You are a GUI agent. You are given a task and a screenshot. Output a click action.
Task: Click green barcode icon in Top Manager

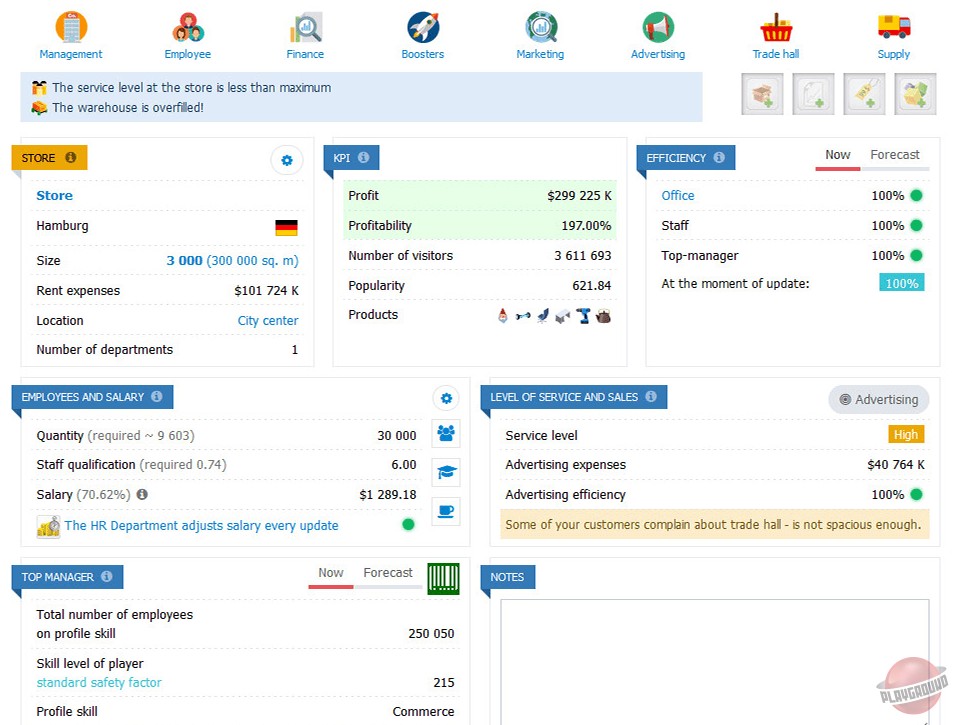(x=443, y=578)
